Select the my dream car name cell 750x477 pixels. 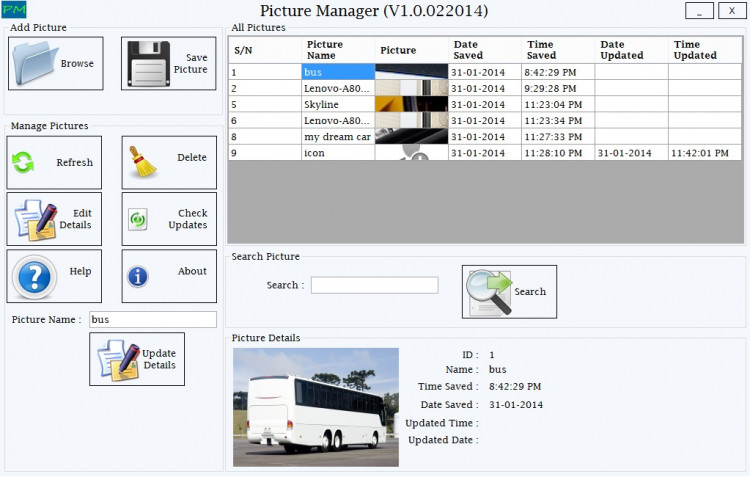[338, 136]
